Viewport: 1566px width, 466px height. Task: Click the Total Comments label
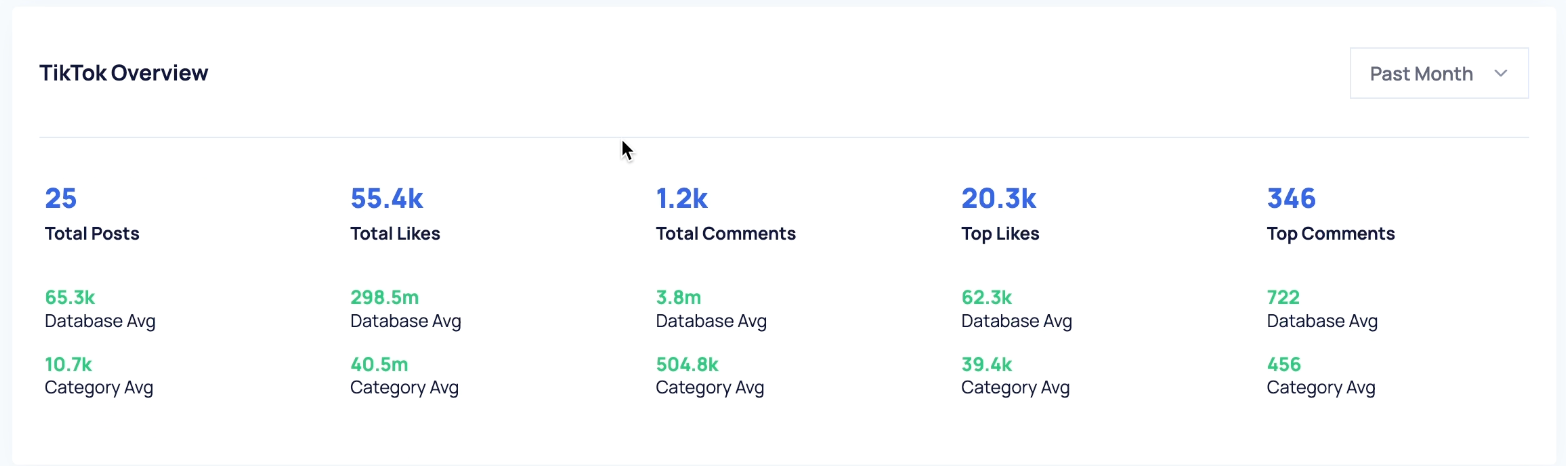pos(726,234)
